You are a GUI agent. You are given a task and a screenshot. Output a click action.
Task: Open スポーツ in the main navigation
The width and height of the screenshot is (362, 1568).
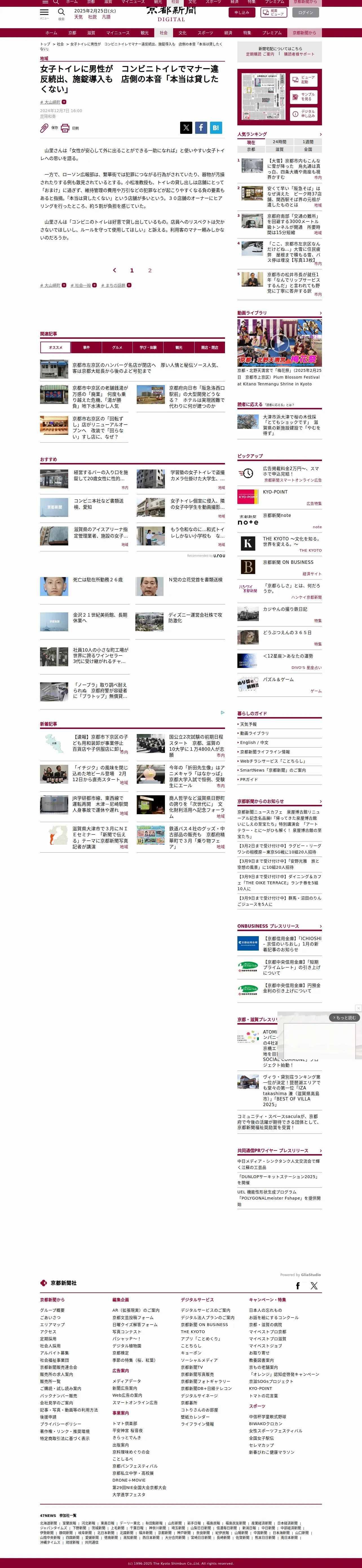pyautogui.click(x=205, y=33)
